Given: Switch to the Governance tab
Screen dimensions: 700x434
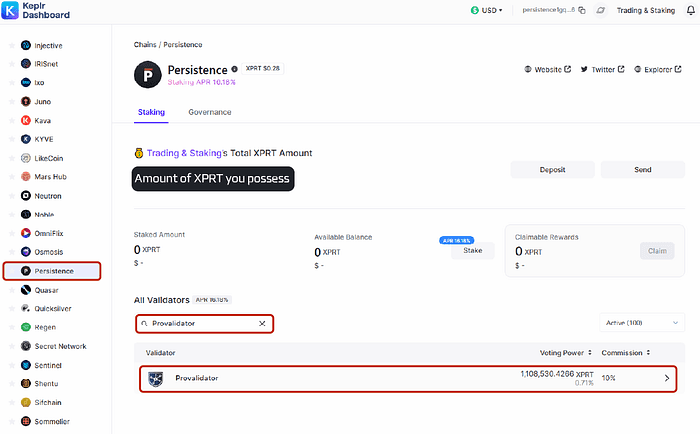Looking at the screenshot, I should click(210, 112).
